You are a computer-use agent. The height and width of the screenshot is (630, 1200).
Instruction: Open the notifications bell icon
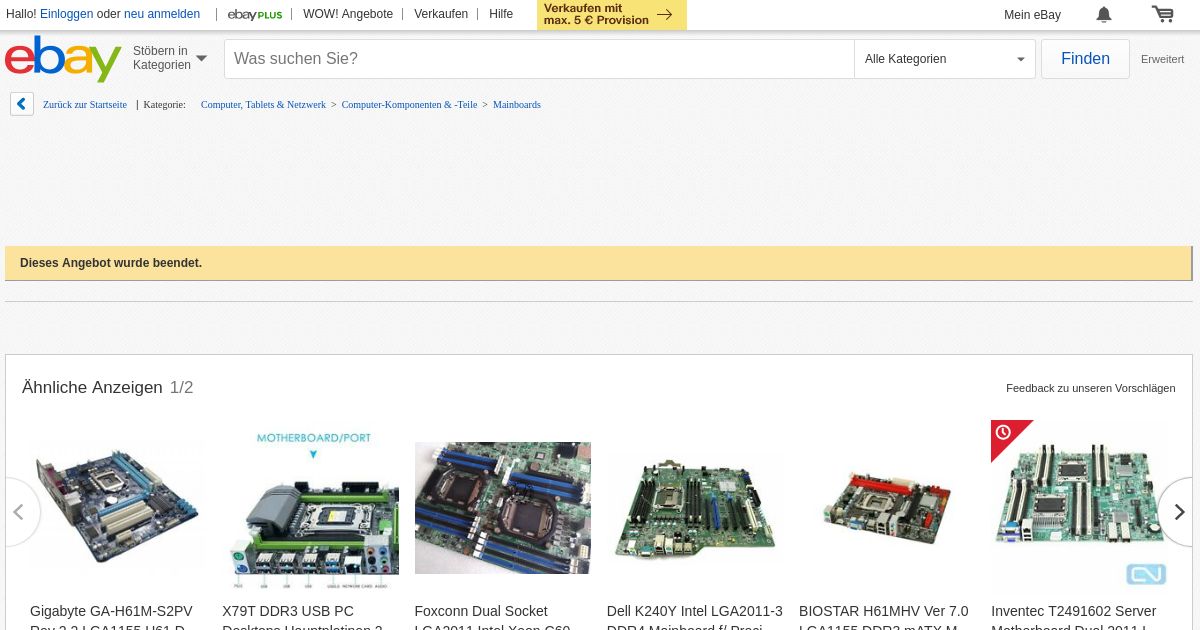pyautogui.click(x=1104, y=14)
